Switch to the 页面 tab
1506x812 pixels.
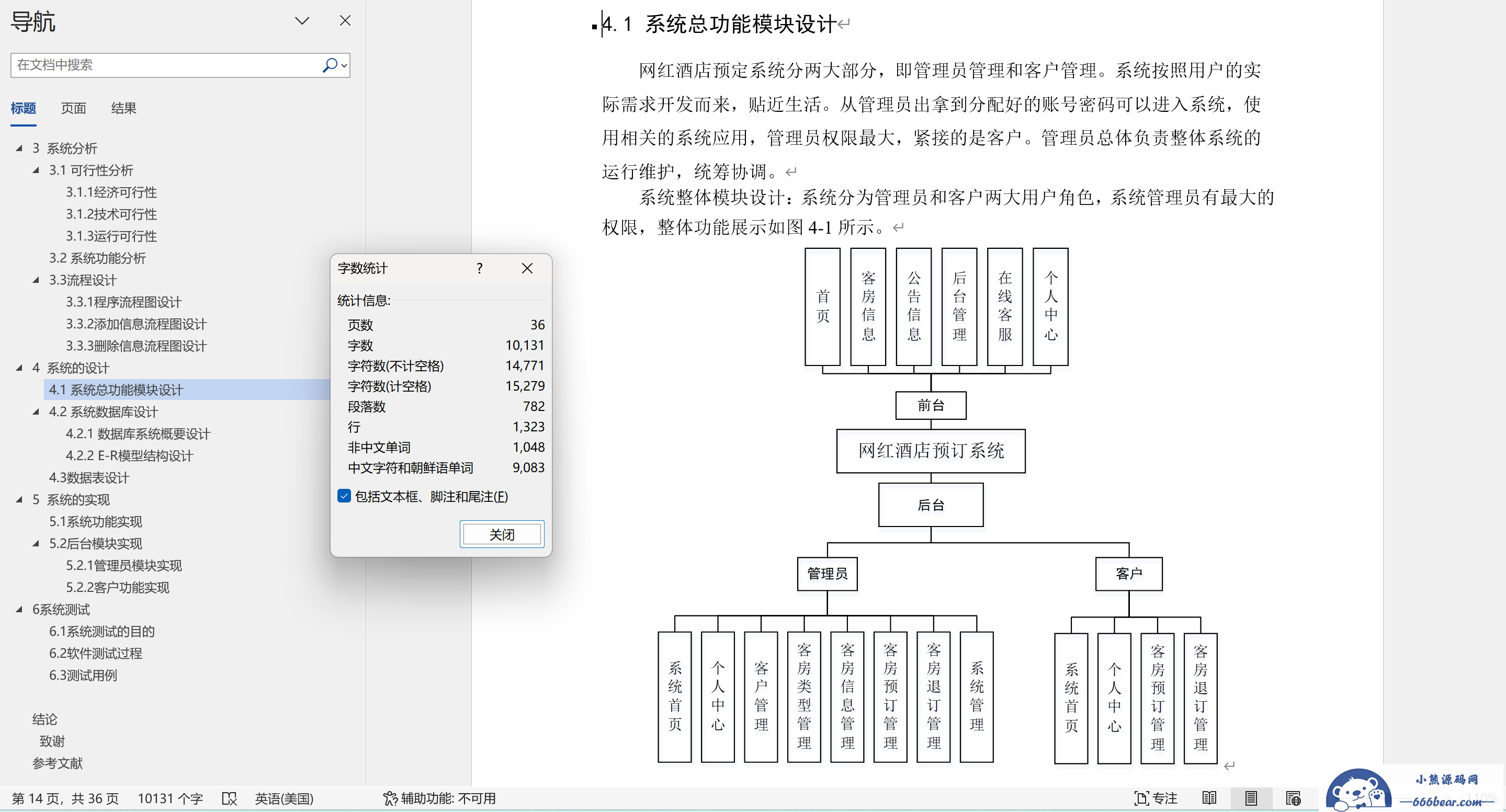point(74,108)
